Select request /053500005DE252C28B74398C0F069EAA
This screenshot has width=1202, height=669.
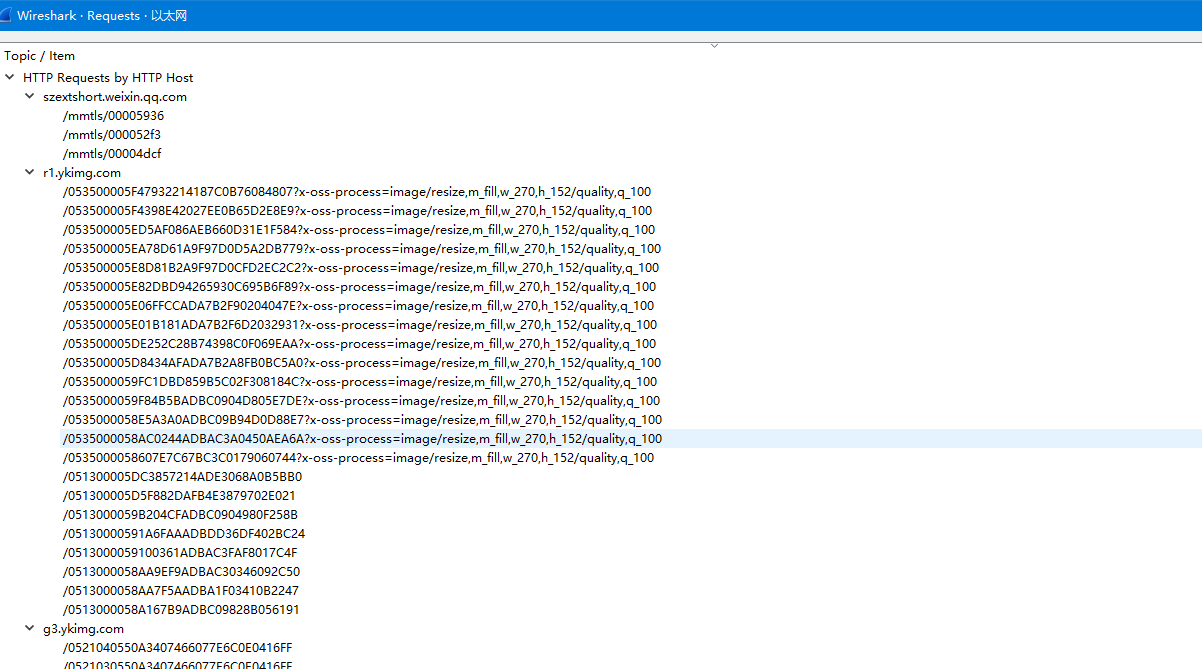[x=359, y=344]
